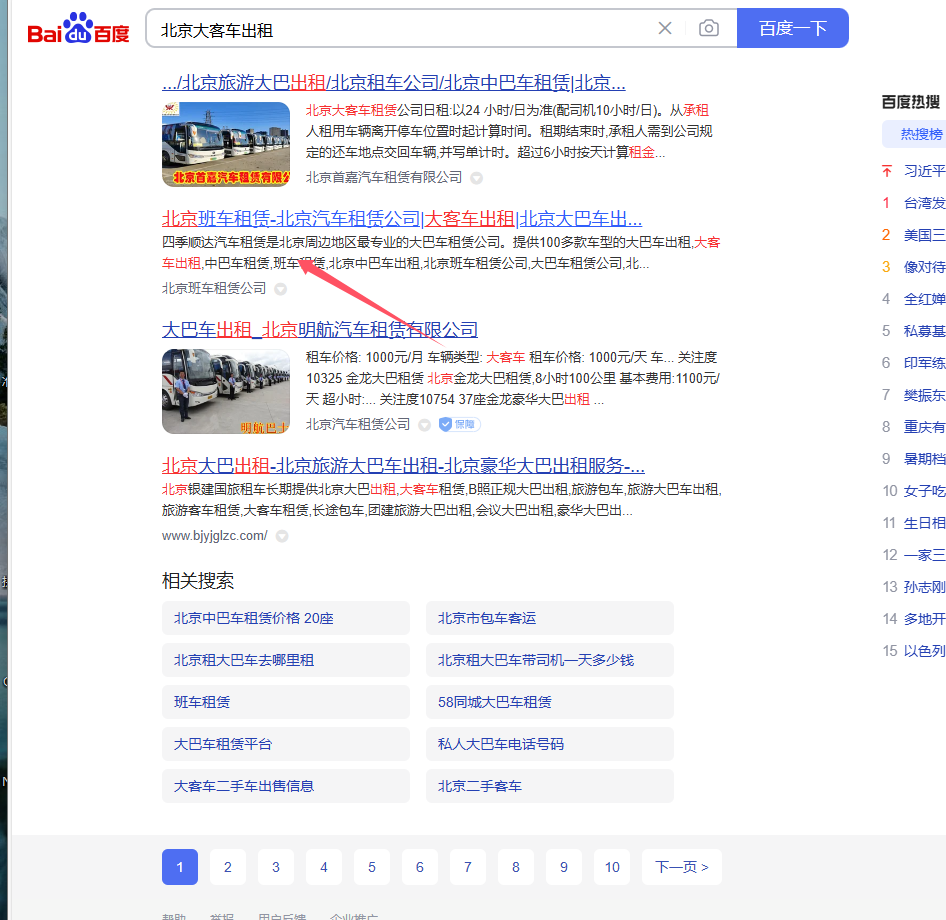
Task: Click the 百度一下 search button
Action: click(793, 28)
